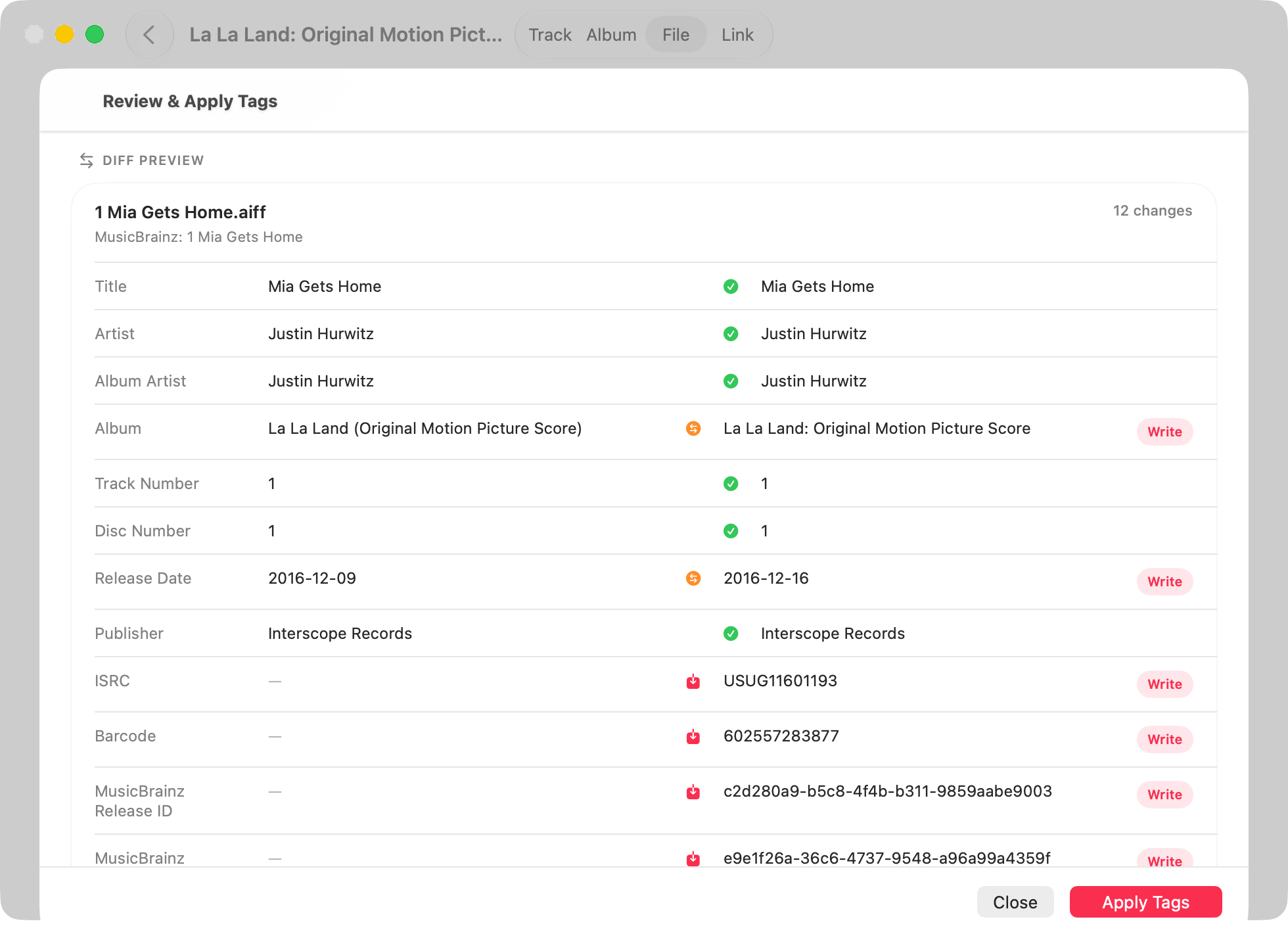The width and height of the screenshot is (1288, 936).
Task: Click the file name 1 Mia Gets Home.aiff
Action: (x=180, y=212)
